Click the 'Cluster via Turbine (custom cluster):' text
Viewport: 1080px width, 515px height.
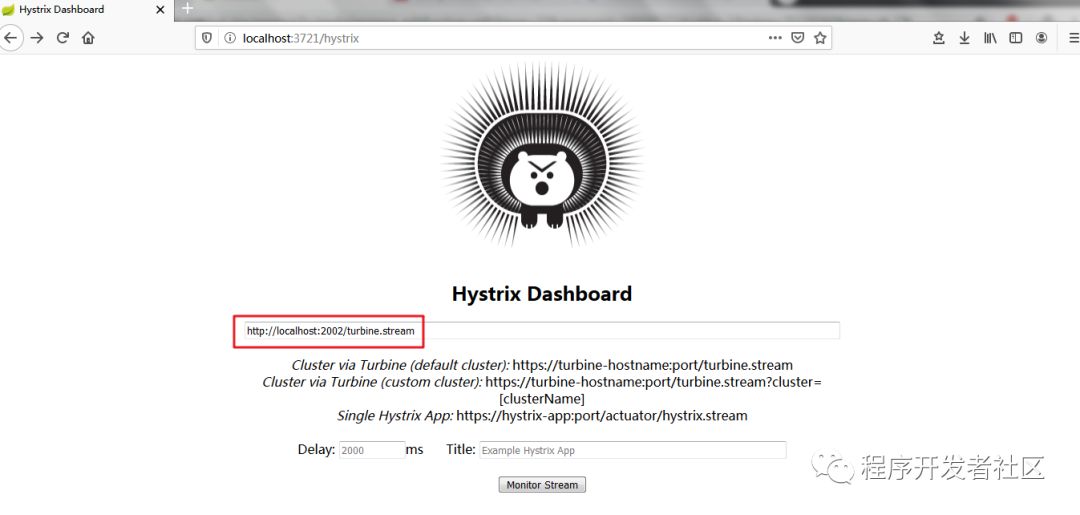[372, 382]
